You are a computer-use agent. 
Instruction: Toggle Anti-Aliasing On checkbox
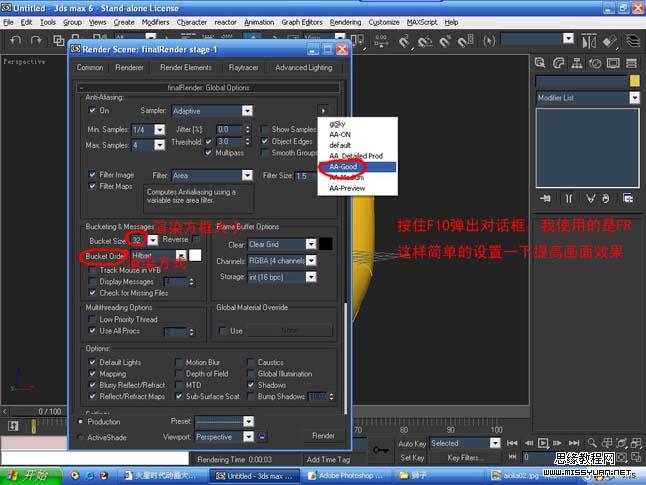92,110
